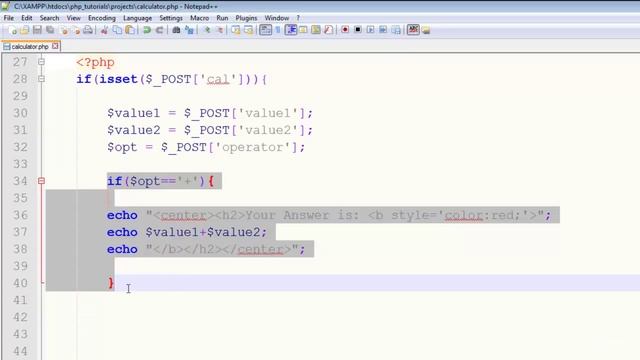Undo the last edit with green arrow

point(147,30)
